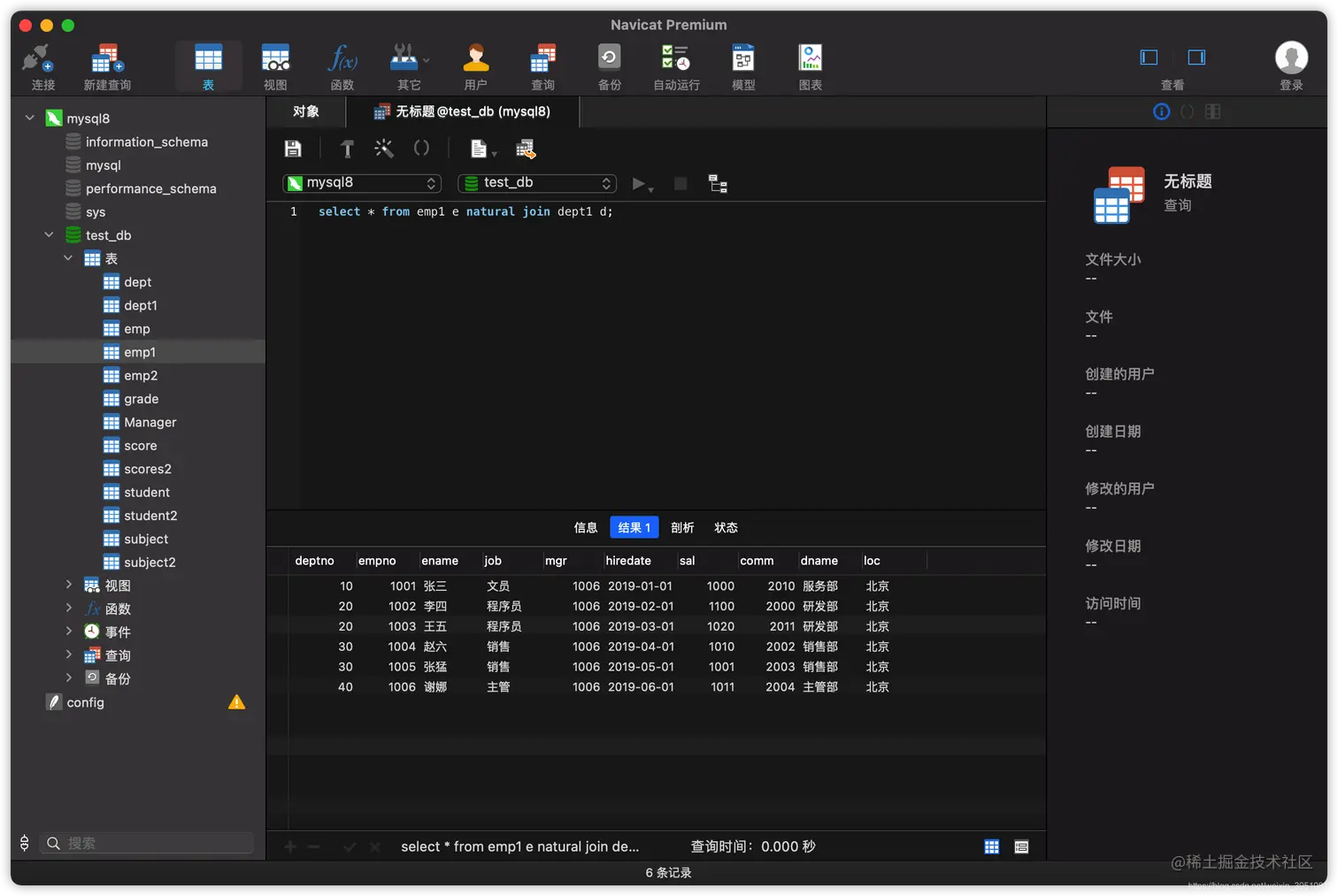The width and height of the screenshot is (1338, 896).
Task: Show the code snippets parentheses icon in right panel
Action: point(1188,111)
